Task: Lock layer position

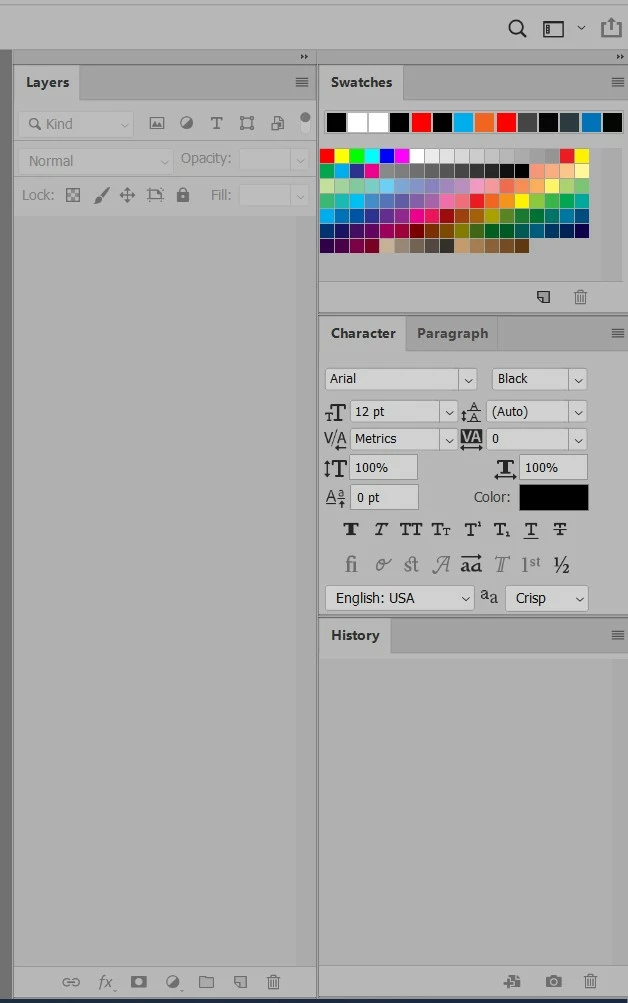Action: [127, 195]
